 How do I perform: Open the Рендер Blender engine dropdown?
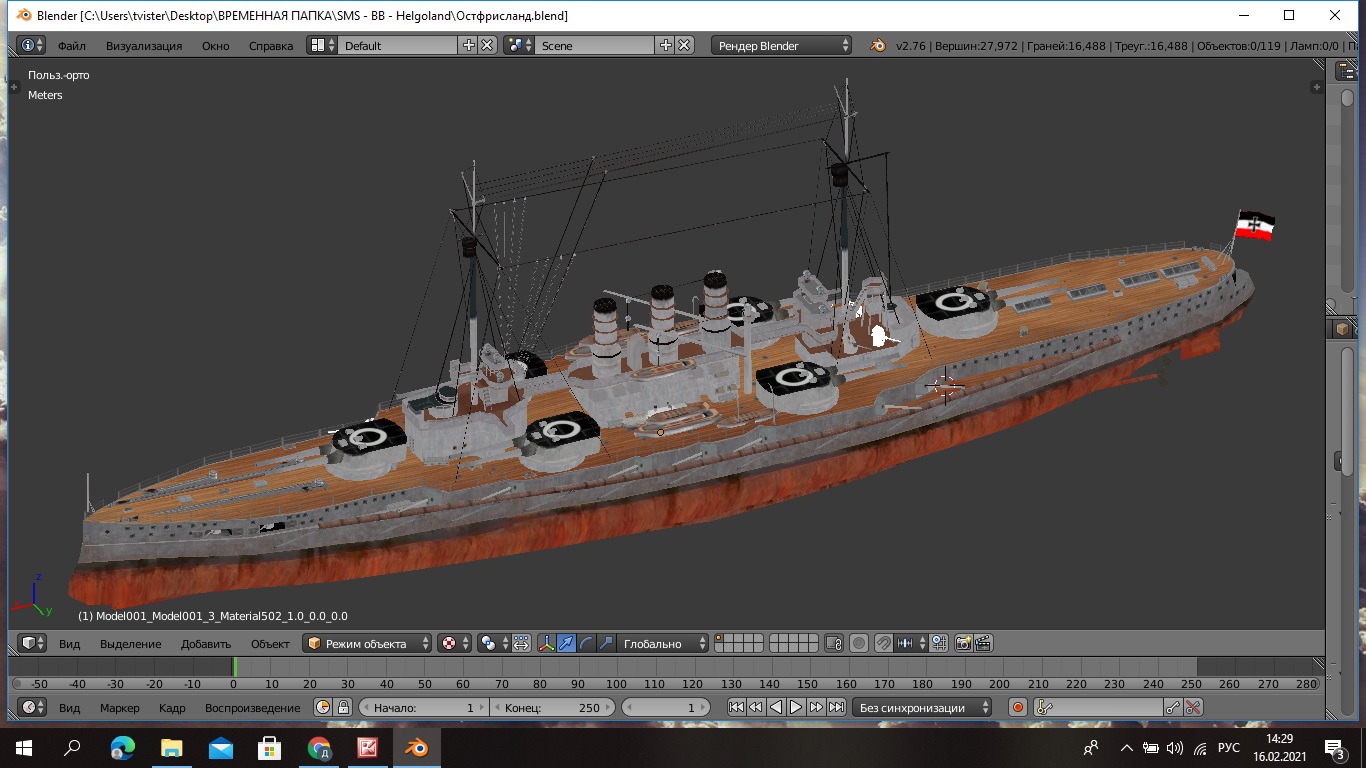[x=782, y=45]
